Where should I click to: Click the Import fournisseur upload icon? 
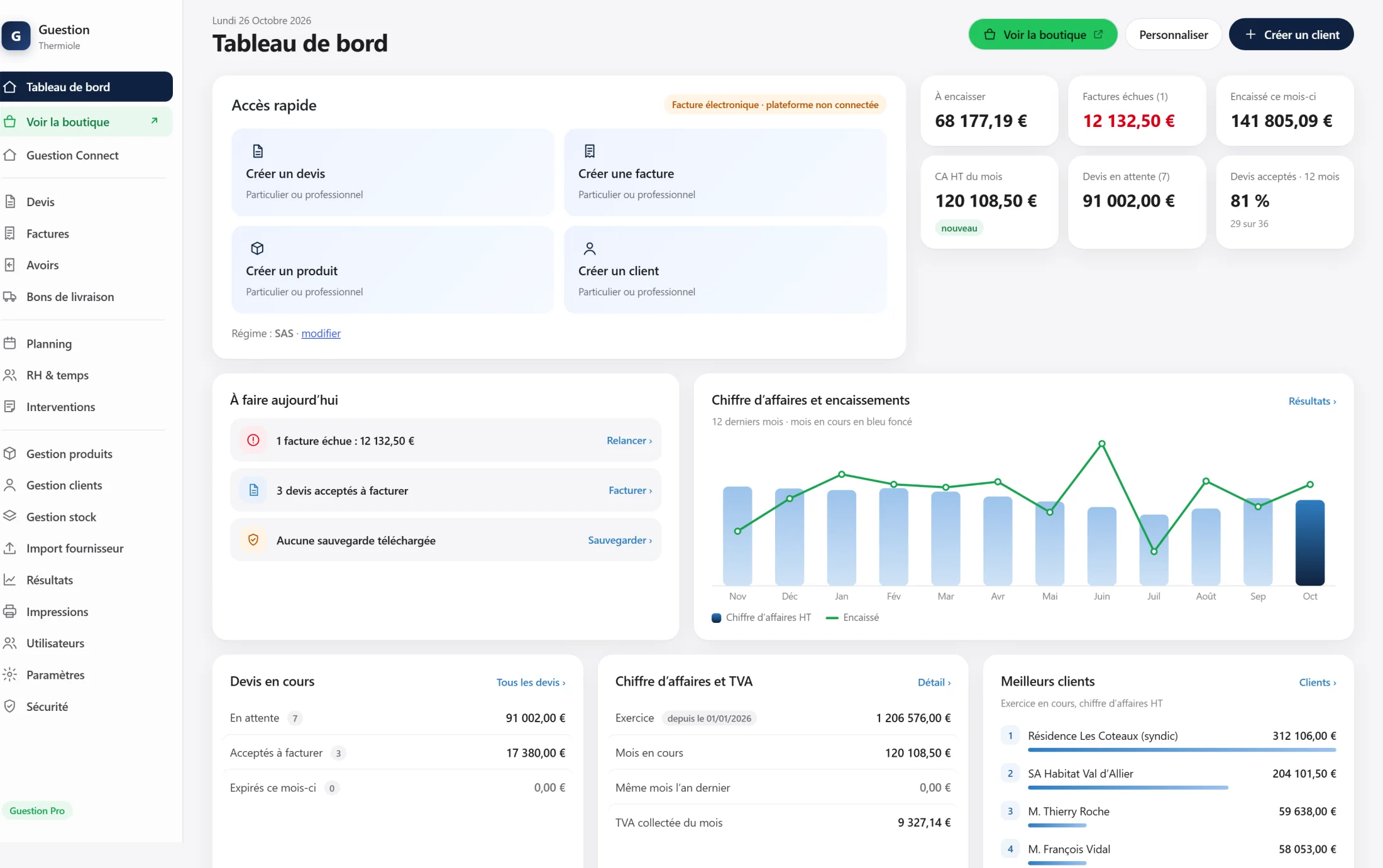pyautogui.click(x=10, y=548)
